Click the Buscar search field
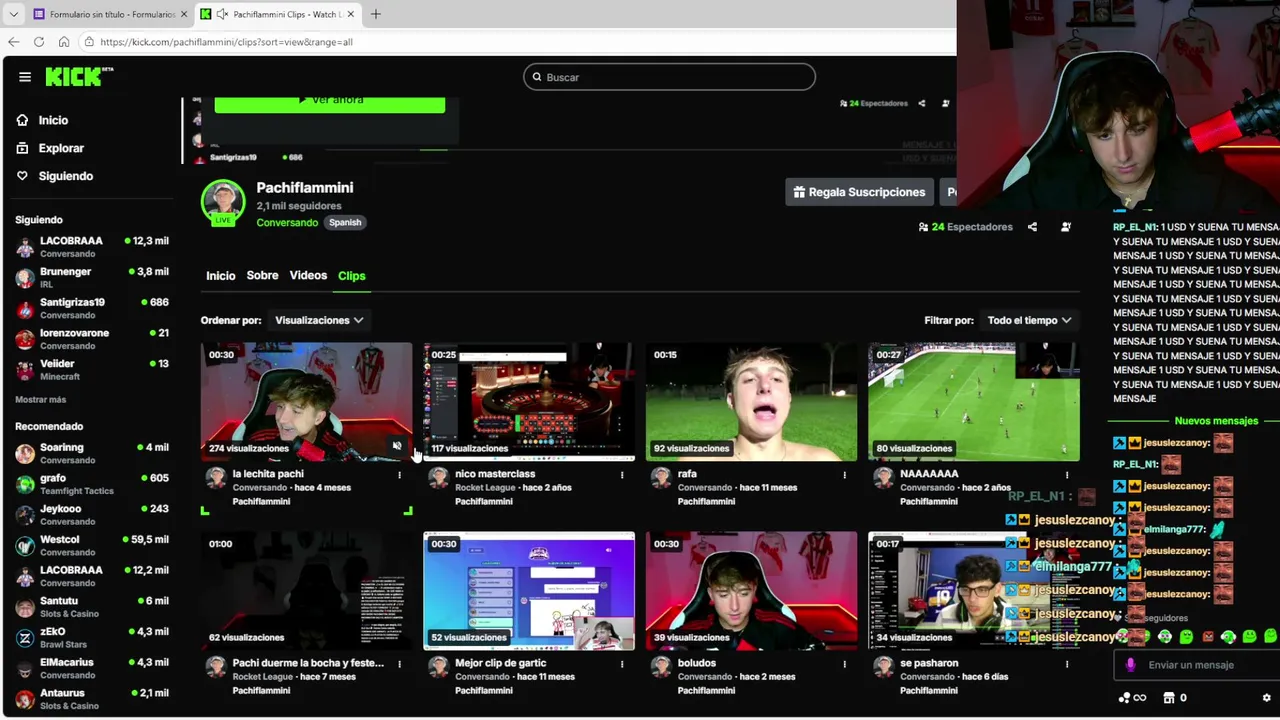Screen dimensions: 1280x720 pos(669,77)
